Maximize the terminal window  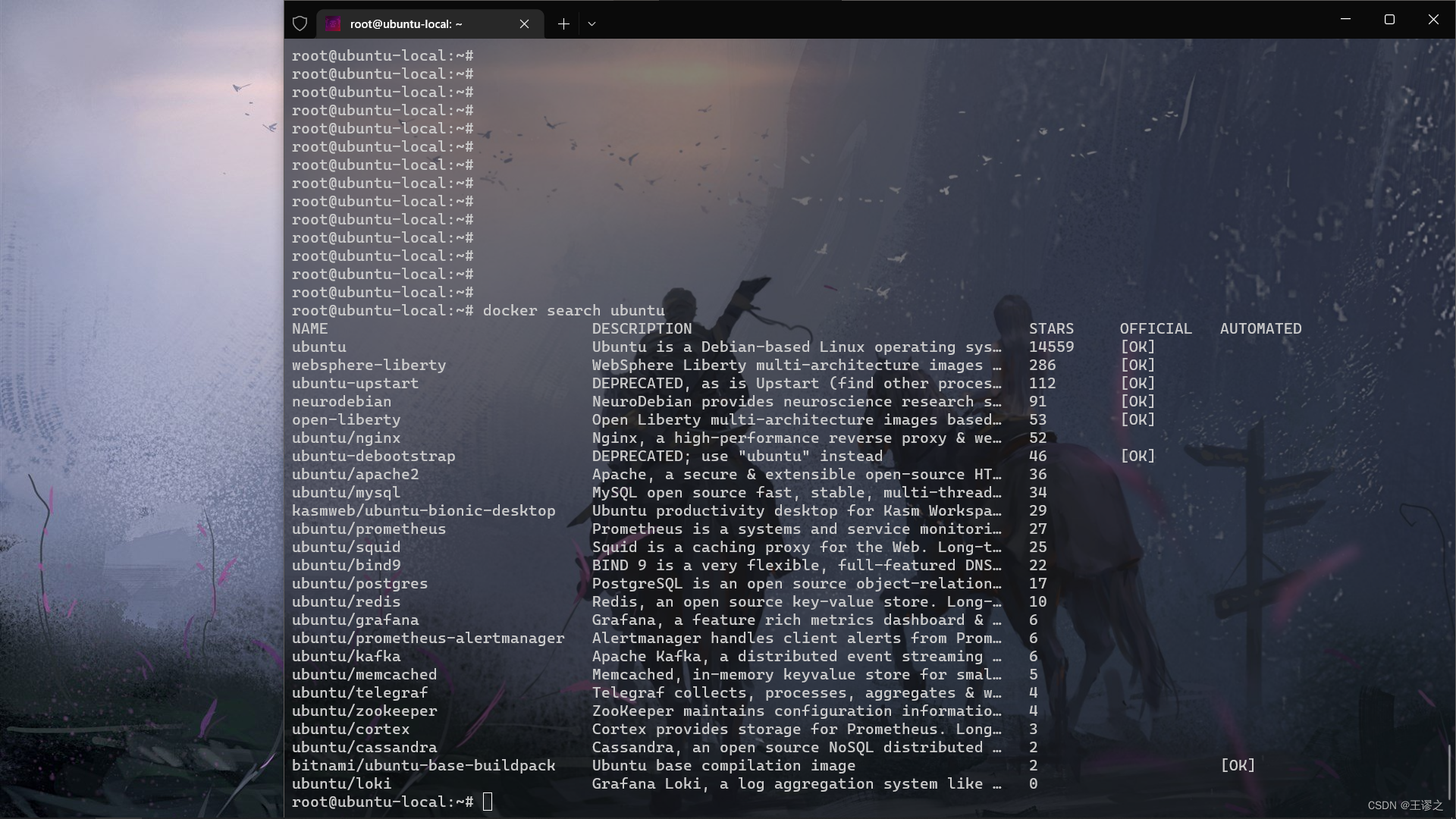[1389, 20]
